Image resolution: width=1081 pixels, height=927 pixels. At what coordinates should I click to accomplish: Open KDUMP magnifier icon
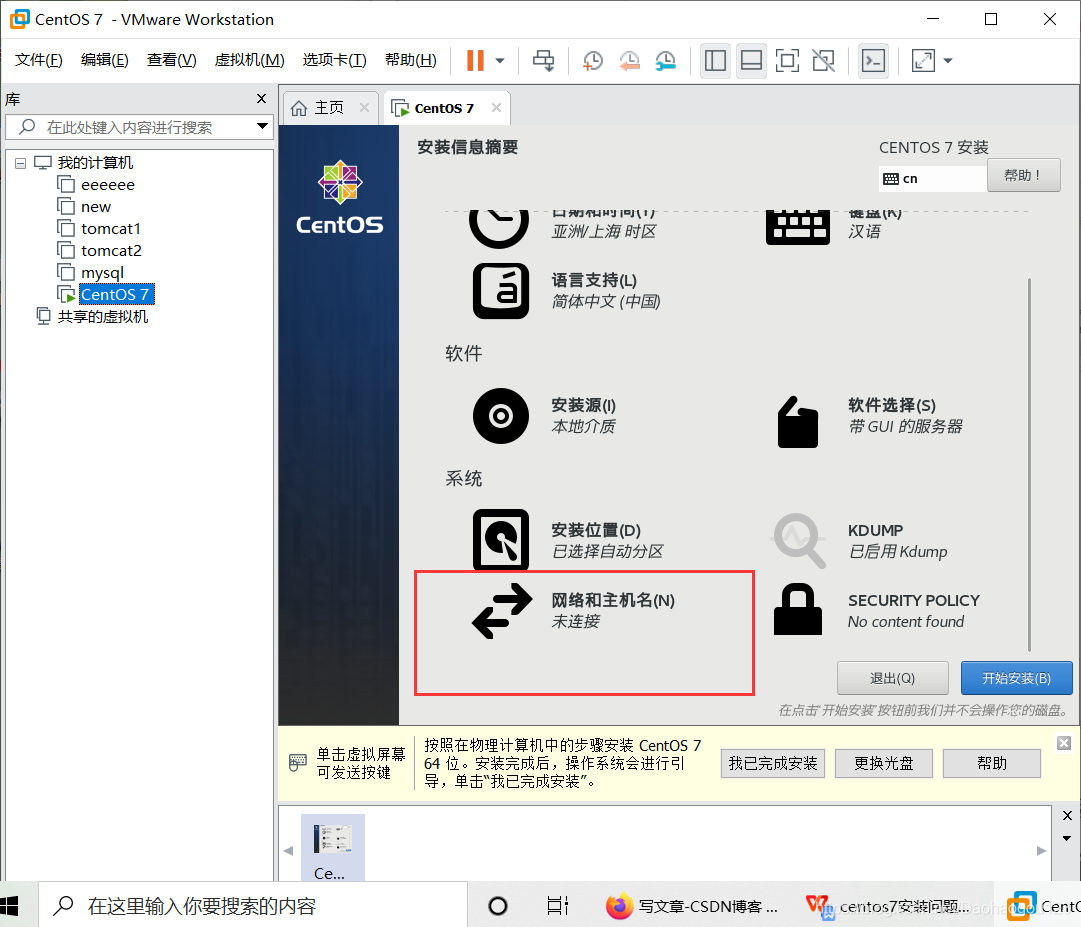pos(799,541)
